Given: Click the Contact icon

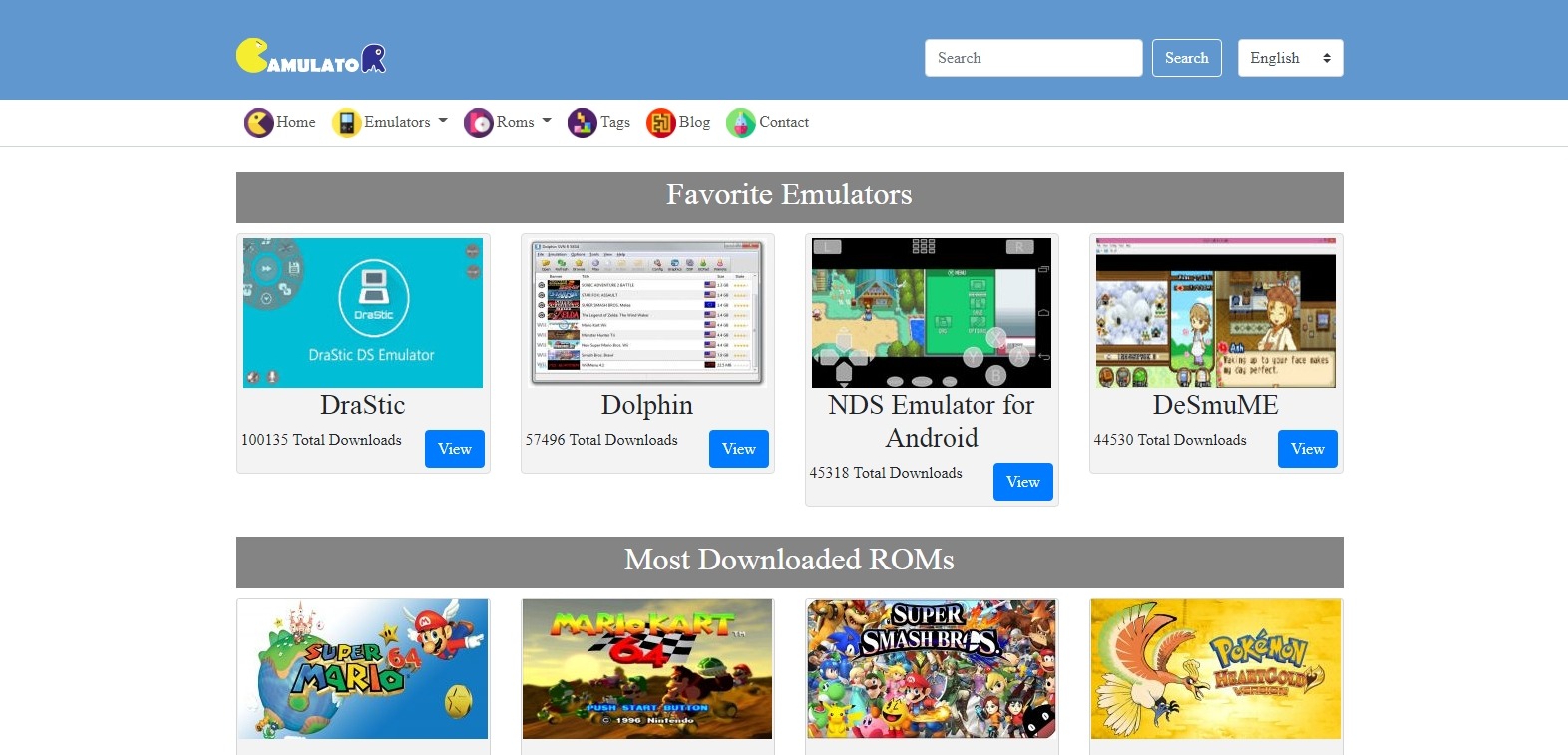Looking at the screenshot, I should tap(741, 123).
